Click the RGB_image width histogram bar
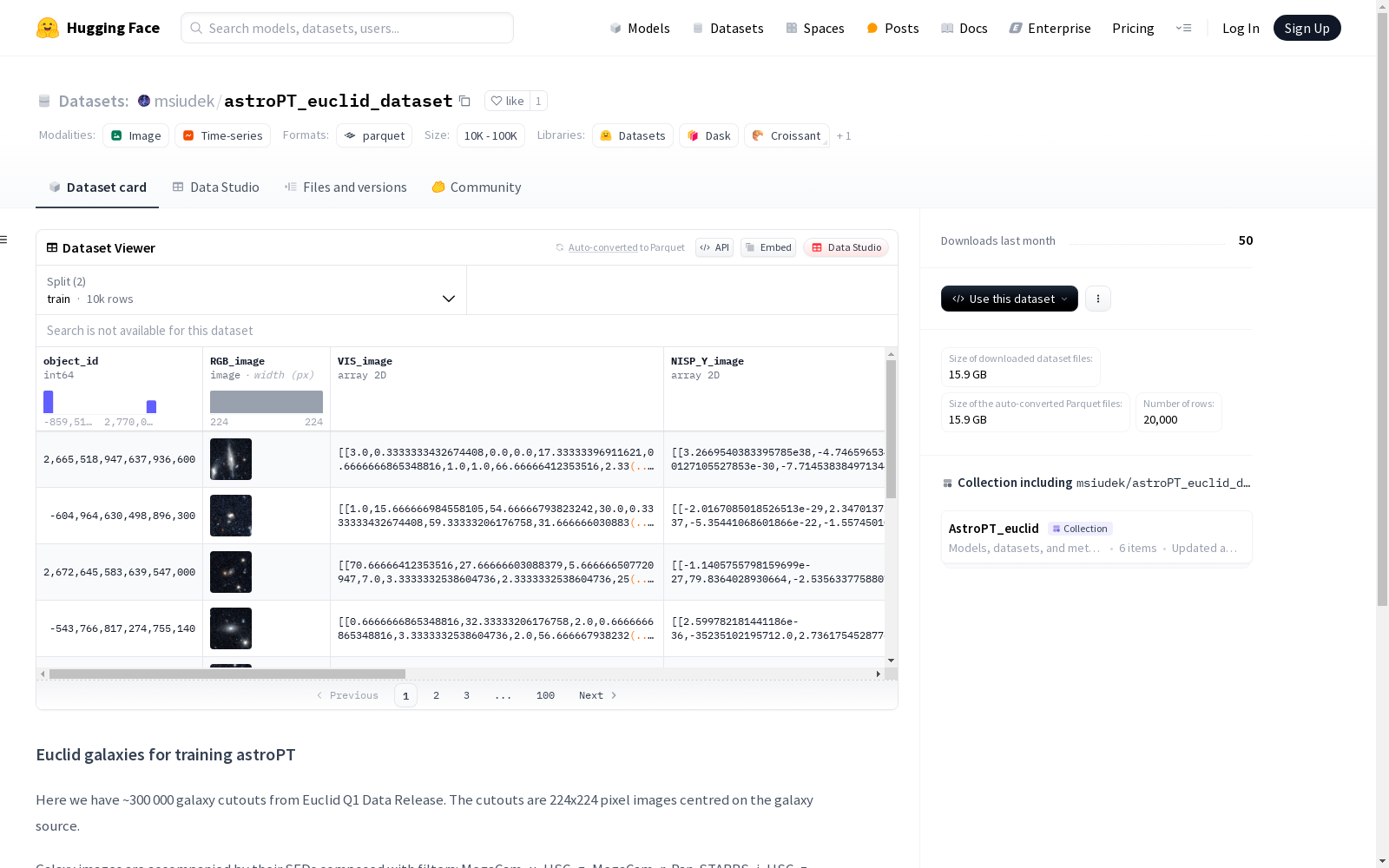1389x868 pixels. [267, 402]
